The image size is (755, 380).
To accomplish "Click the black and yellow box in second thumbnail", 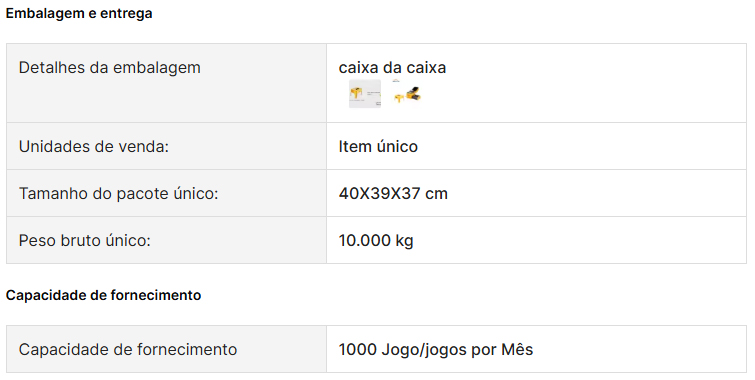I will (414, 94).
